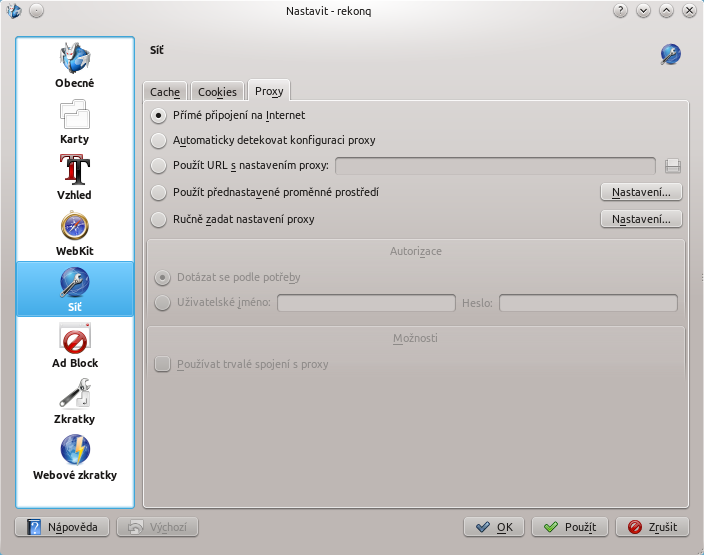
Task: Switch to the Cookies tab
Action: coord(217,92)
